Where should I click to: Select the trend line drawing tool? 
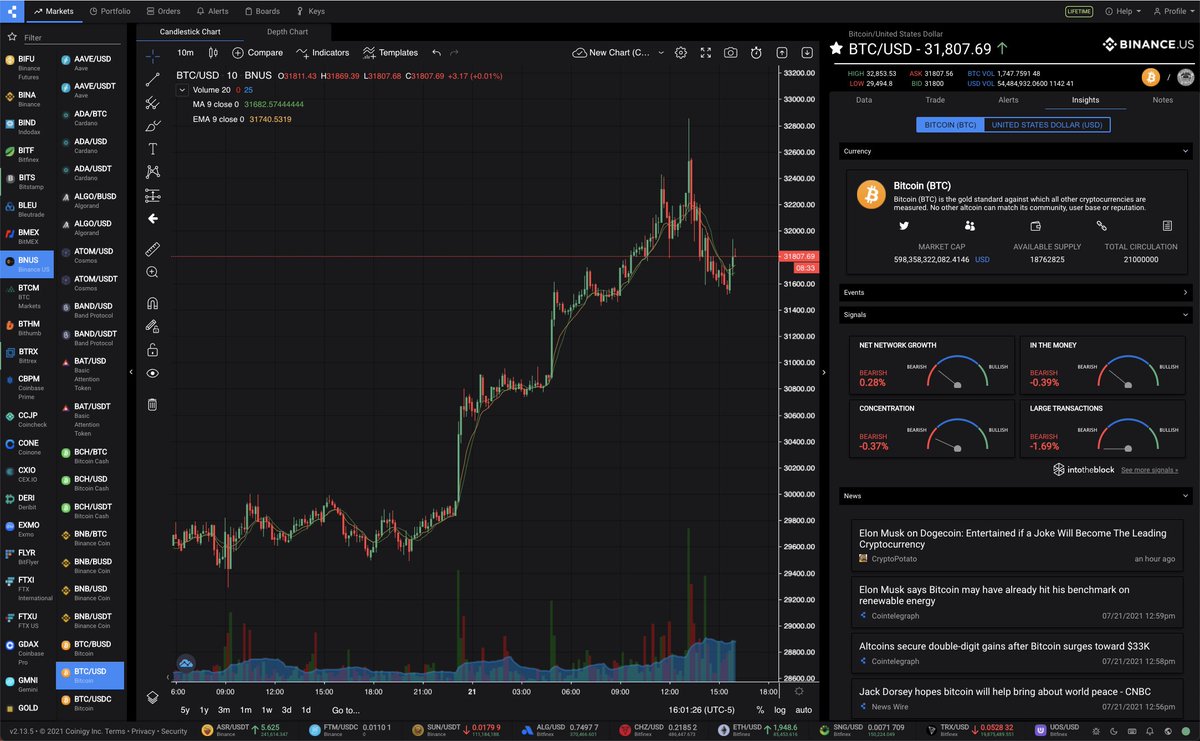[x=152, y=77]
